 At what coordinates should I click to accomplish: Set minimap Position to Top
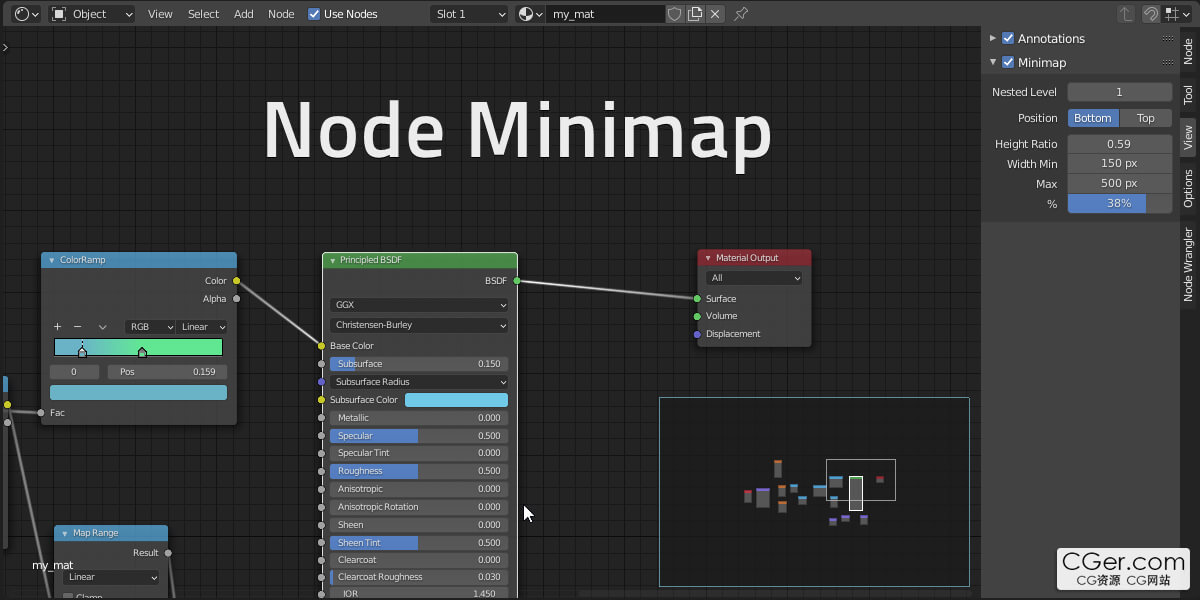[1145, 118]
